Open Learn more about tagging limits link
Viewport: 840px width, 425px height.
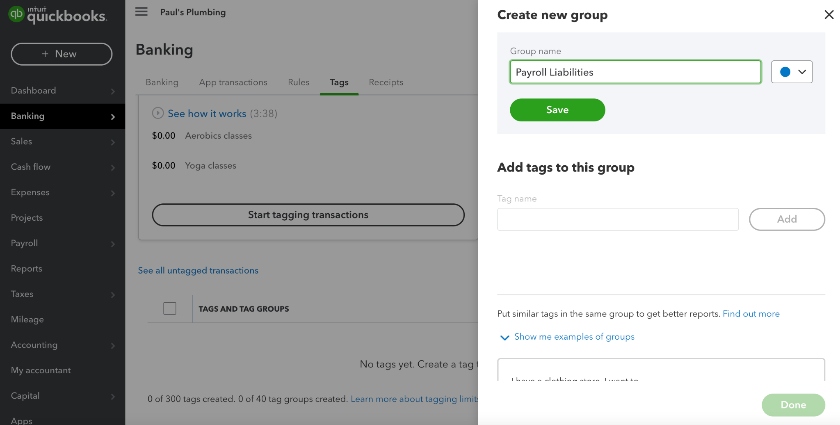coord(414,399)
